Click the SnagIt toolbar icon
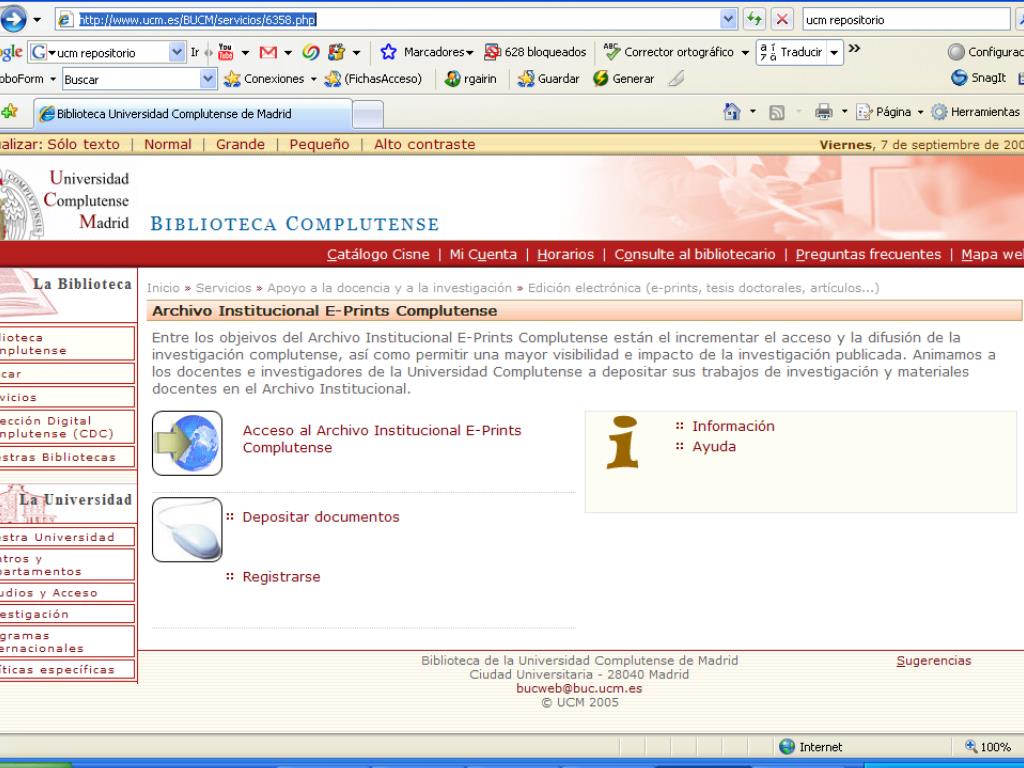Viewport: 1024px width, 768px height. coord(959,78)
